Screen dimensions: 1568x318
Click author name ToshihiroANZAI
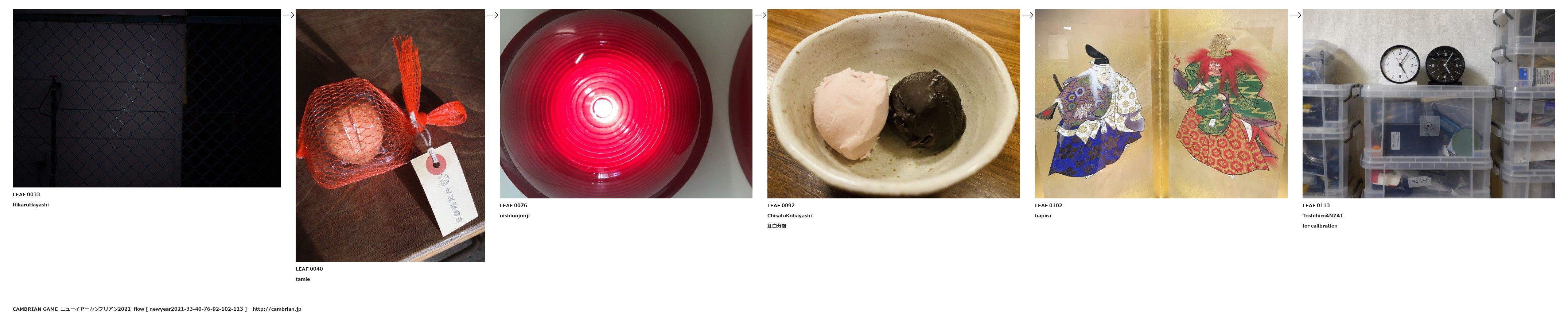[1322, 216]
